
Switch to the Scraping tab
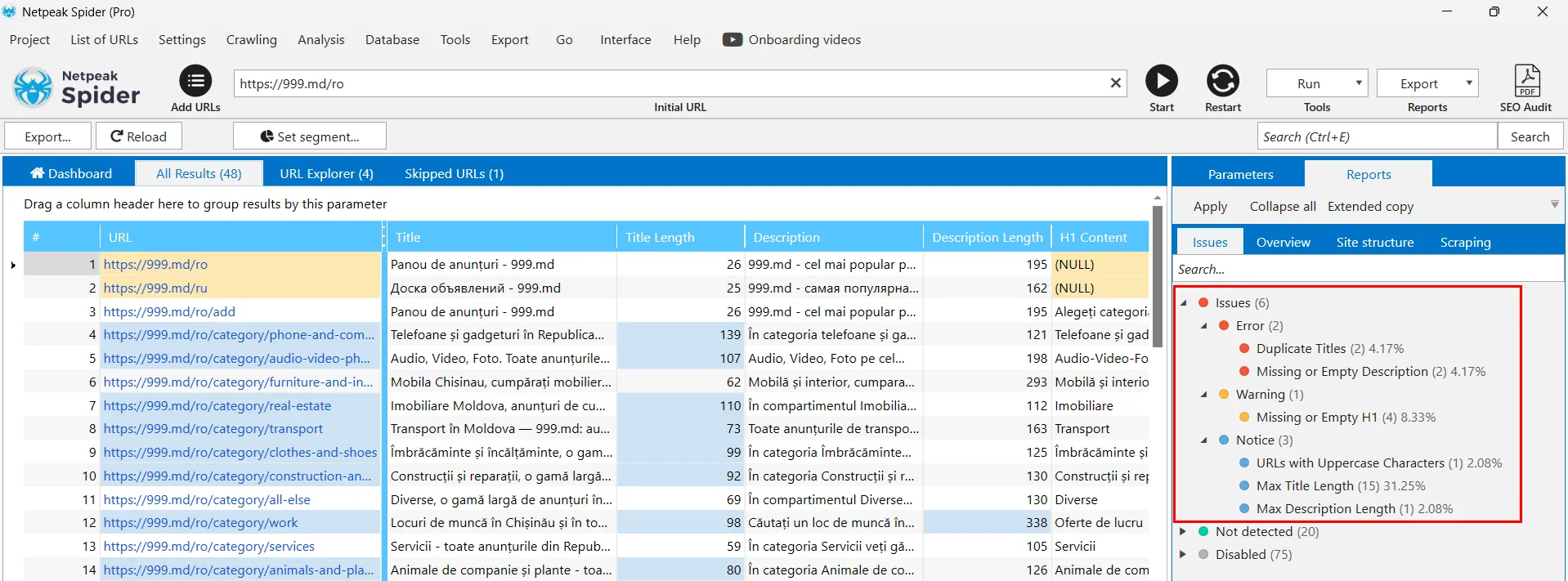[1465, 242]
